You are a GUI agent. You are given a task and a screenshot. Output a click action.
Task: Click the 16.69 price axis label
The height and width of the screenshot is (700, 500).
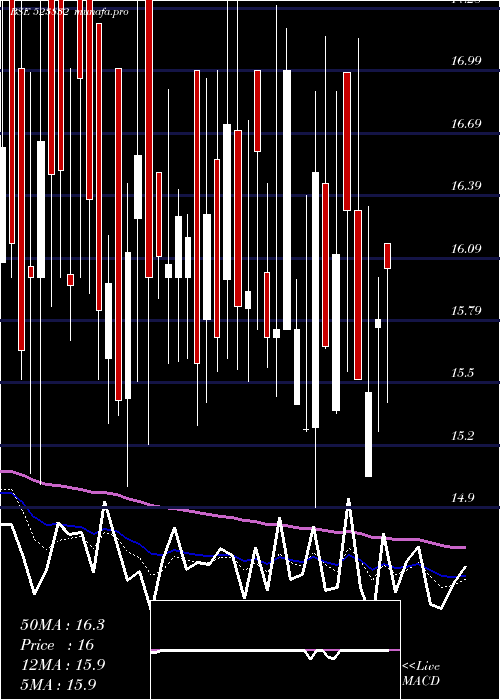point(466,123)
